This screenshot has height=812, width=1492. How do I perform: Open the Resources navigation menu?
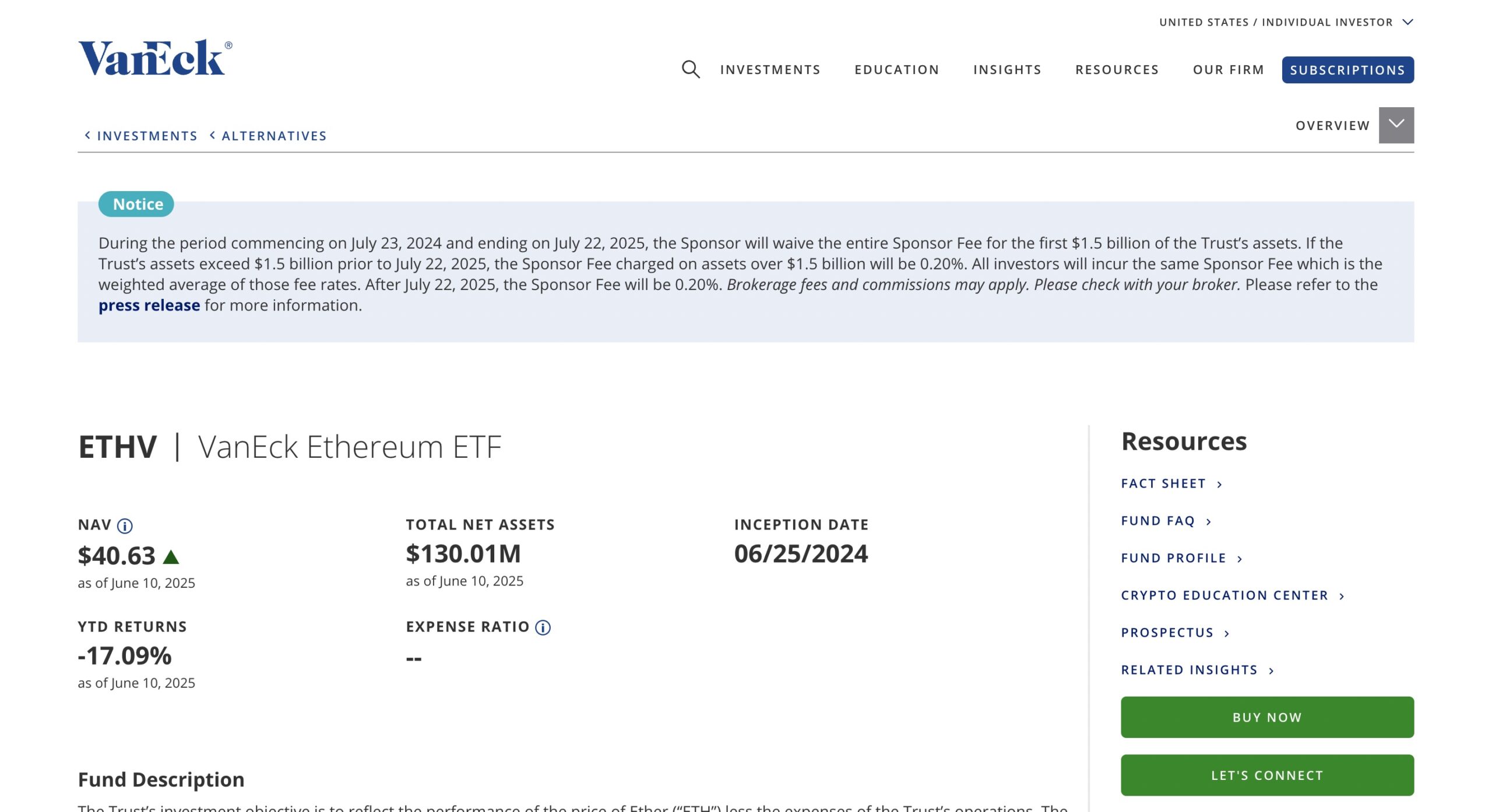click(1117, 70)
